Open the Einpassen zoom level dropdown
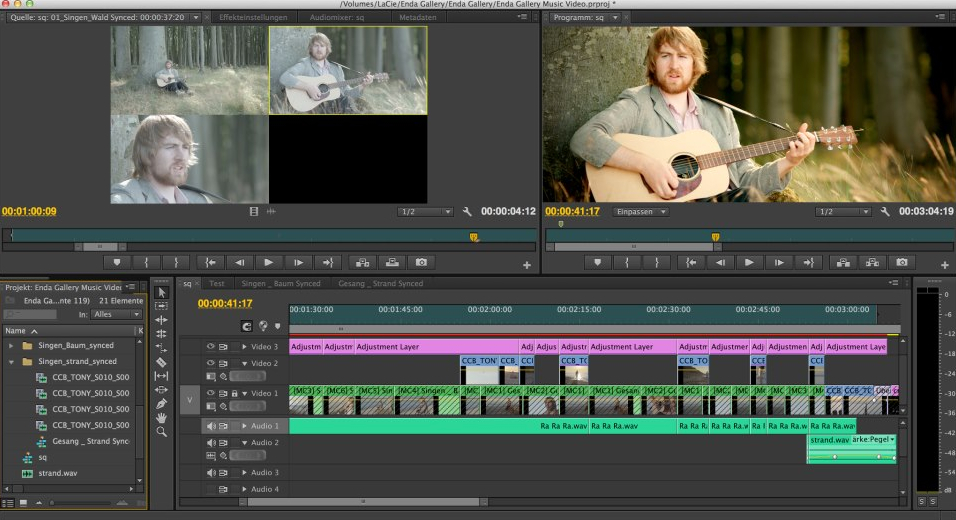The width and height of the screenshot is (956, 520). pos(640,212)
